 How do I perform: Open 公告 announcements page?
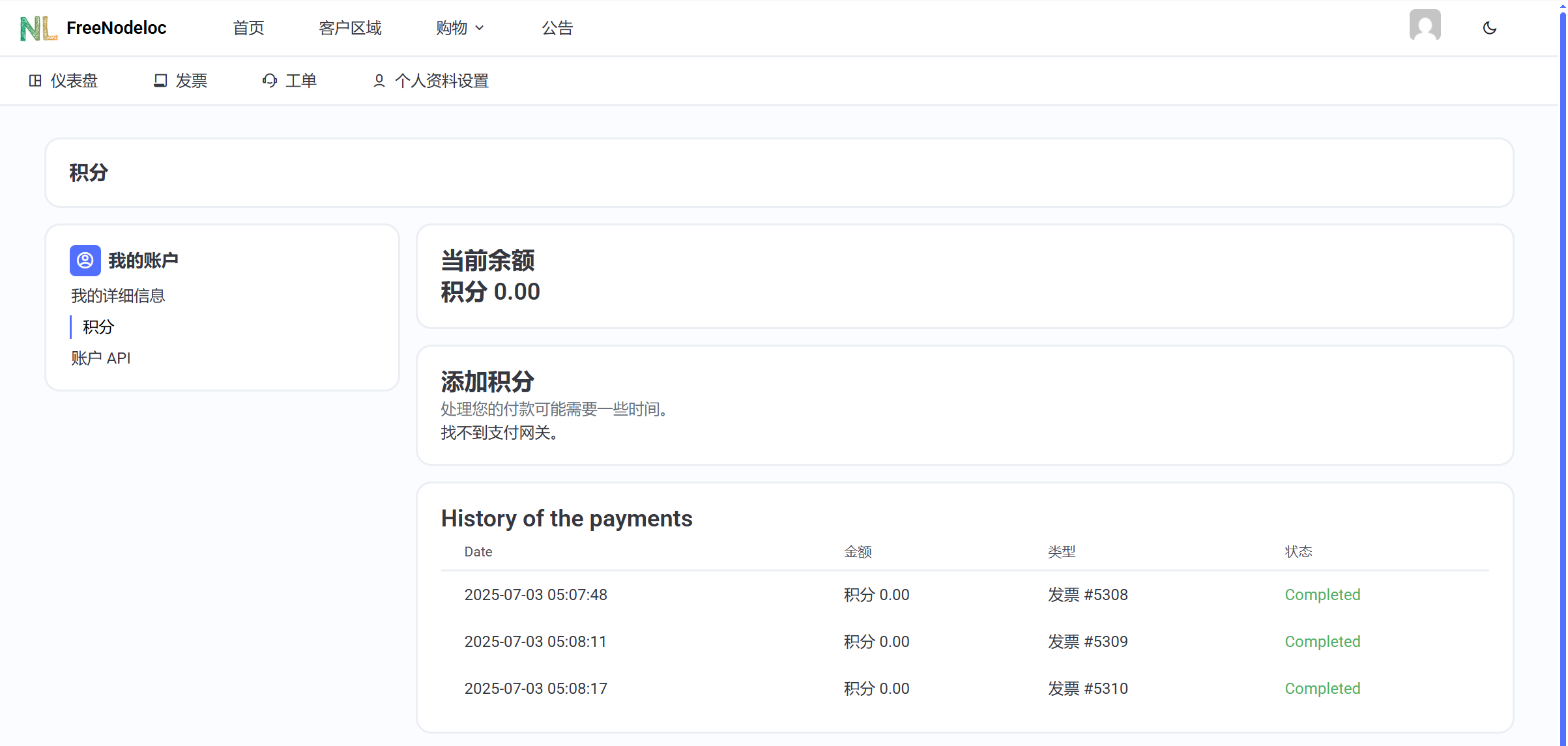(x=557, y=28)
